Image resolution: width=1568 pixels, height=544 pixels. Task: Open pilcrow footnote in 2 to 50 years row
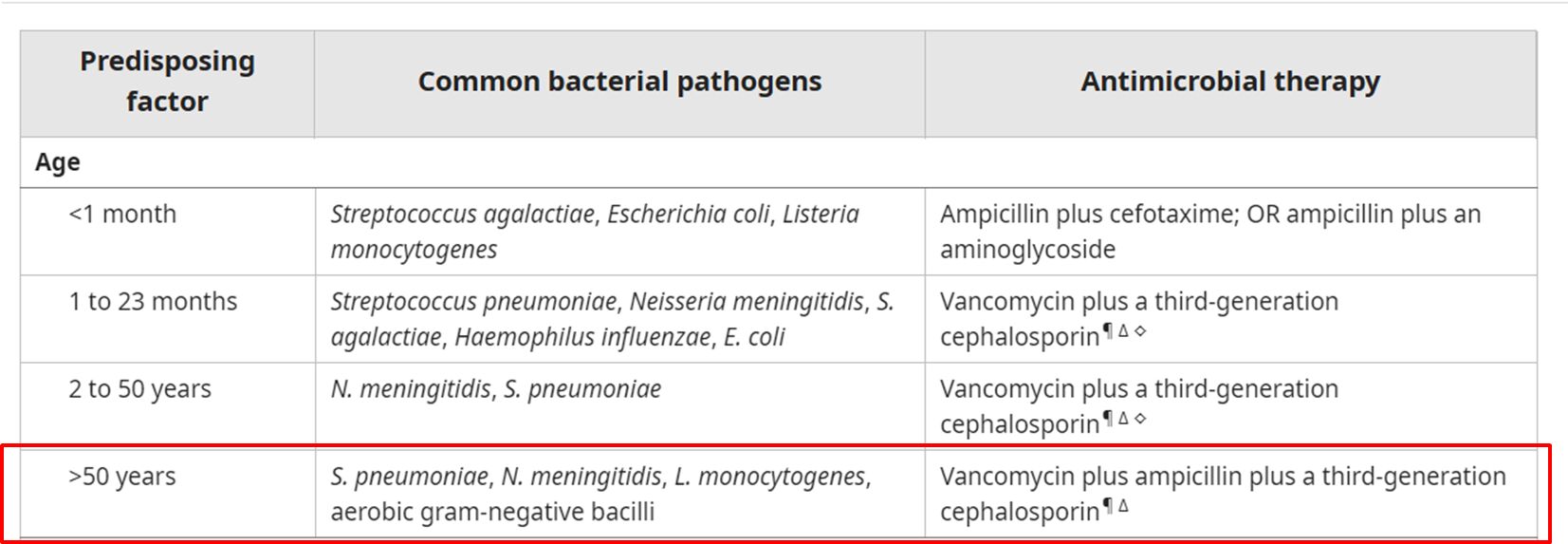[1107, 419]
